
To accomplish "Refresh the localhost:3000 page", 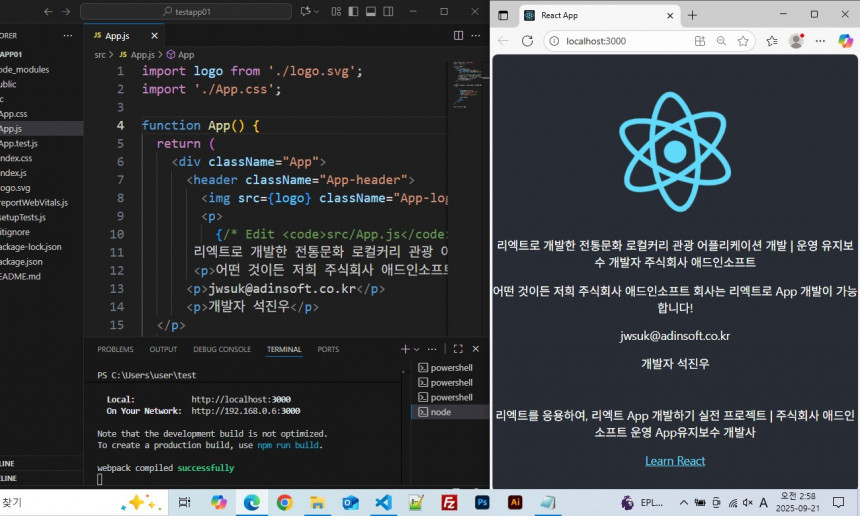I will pos(527,41).
